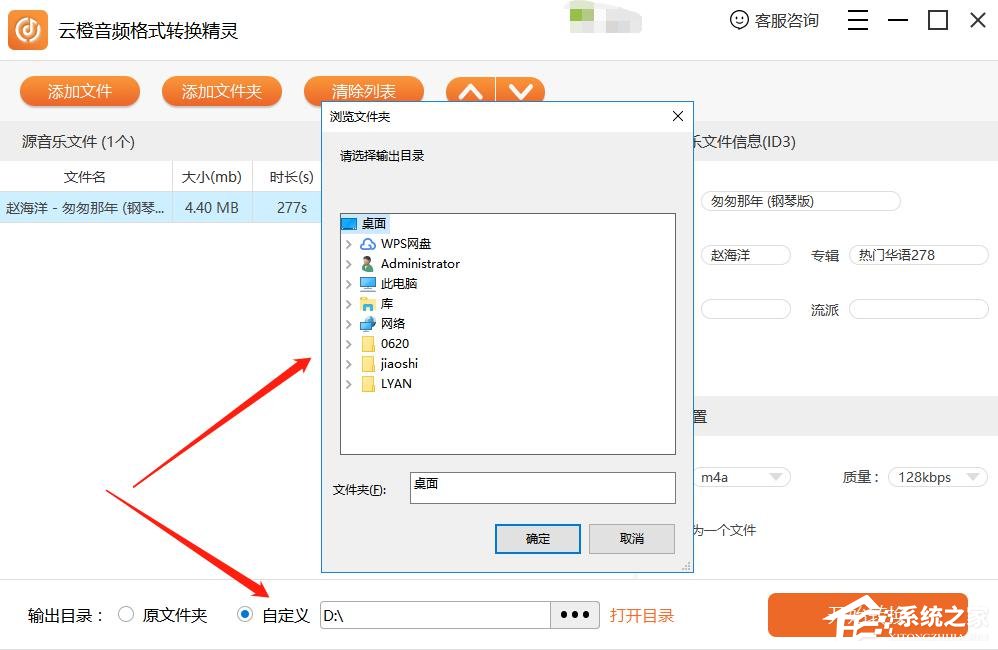998x650 pixels.
Task: Click the 添加文件 button
Action: 80,91
